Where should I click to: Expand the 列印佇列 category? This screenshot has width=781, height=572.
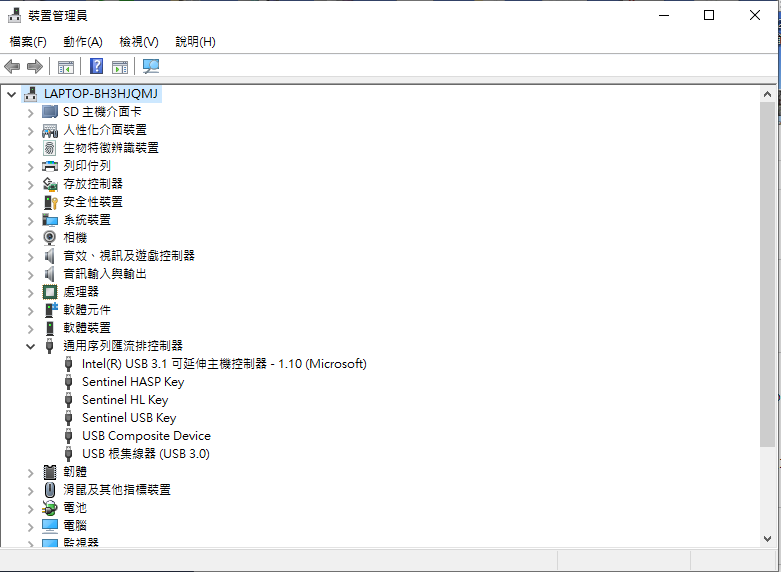30,167
